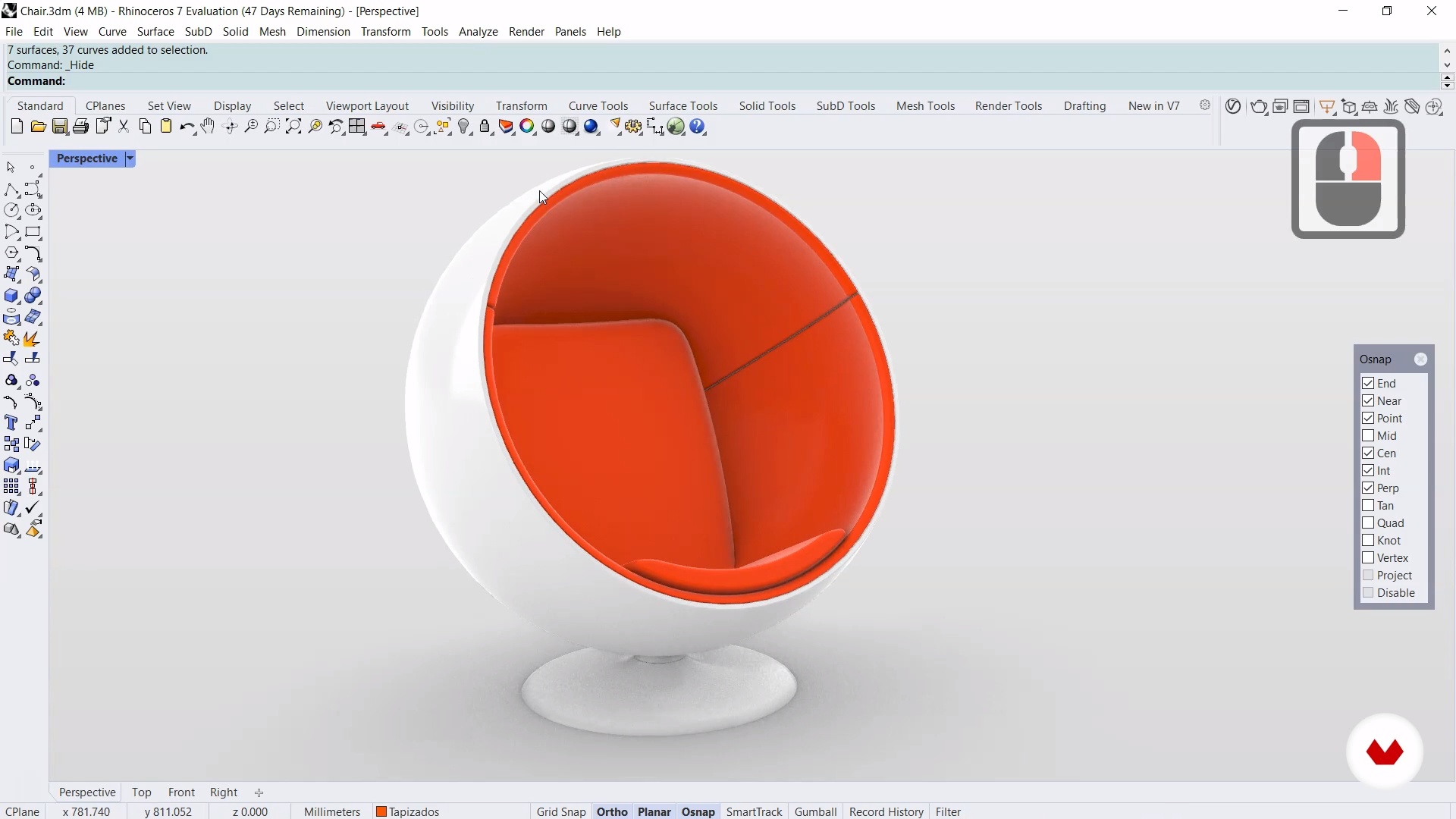Expand the command history scroll arrow
Image resolution: width=1456 pixels, height=819 pixels.
(1447, 51)
